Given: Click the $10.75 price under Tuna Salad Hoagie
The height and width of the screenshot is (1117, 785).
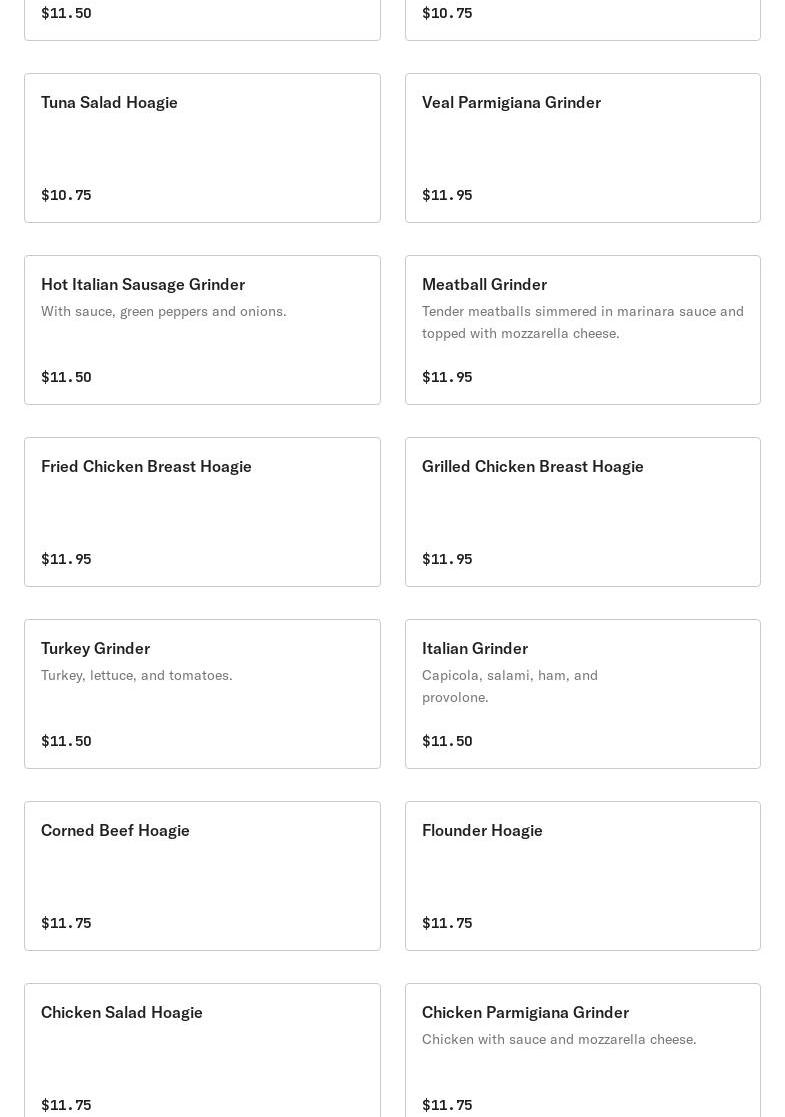Looking at the screenshot, I should click(x=66, y=195).
